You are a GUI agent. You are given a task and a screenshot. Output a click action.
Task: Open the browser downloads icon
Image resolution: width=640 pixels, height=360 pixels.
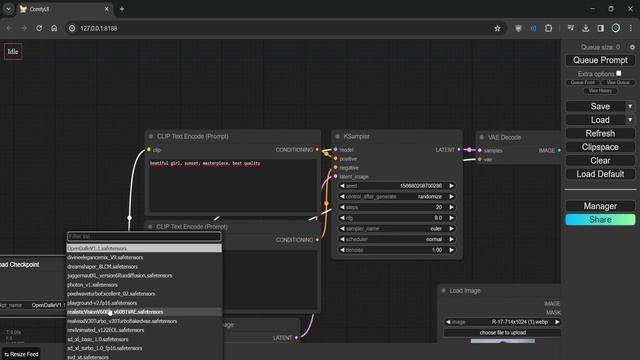[586, 28]
